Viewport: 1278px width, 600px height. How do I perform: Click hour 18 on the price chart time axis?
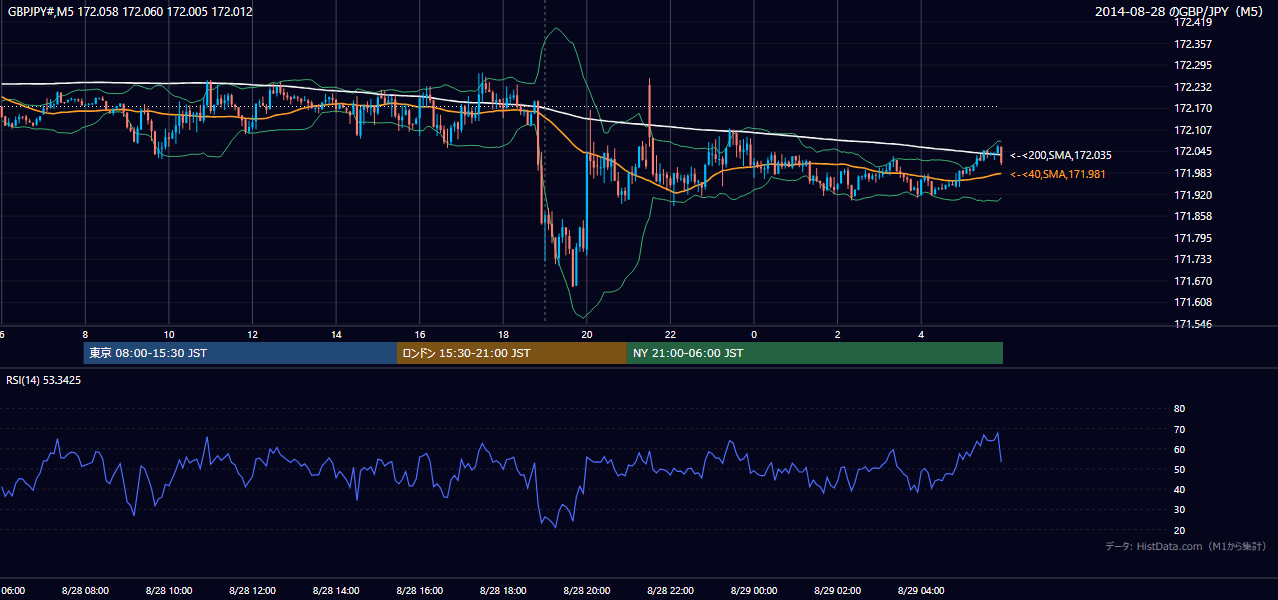coord(503,334)
